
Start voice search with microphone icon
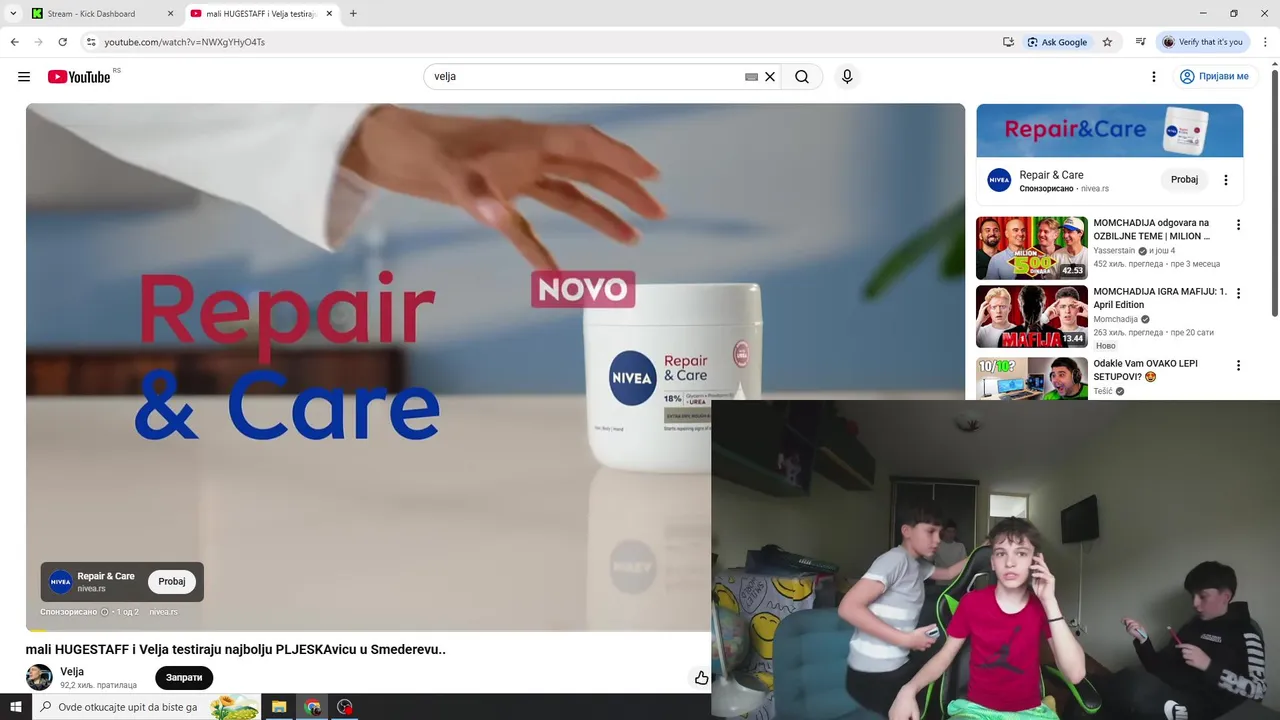[x=847, y=77]
